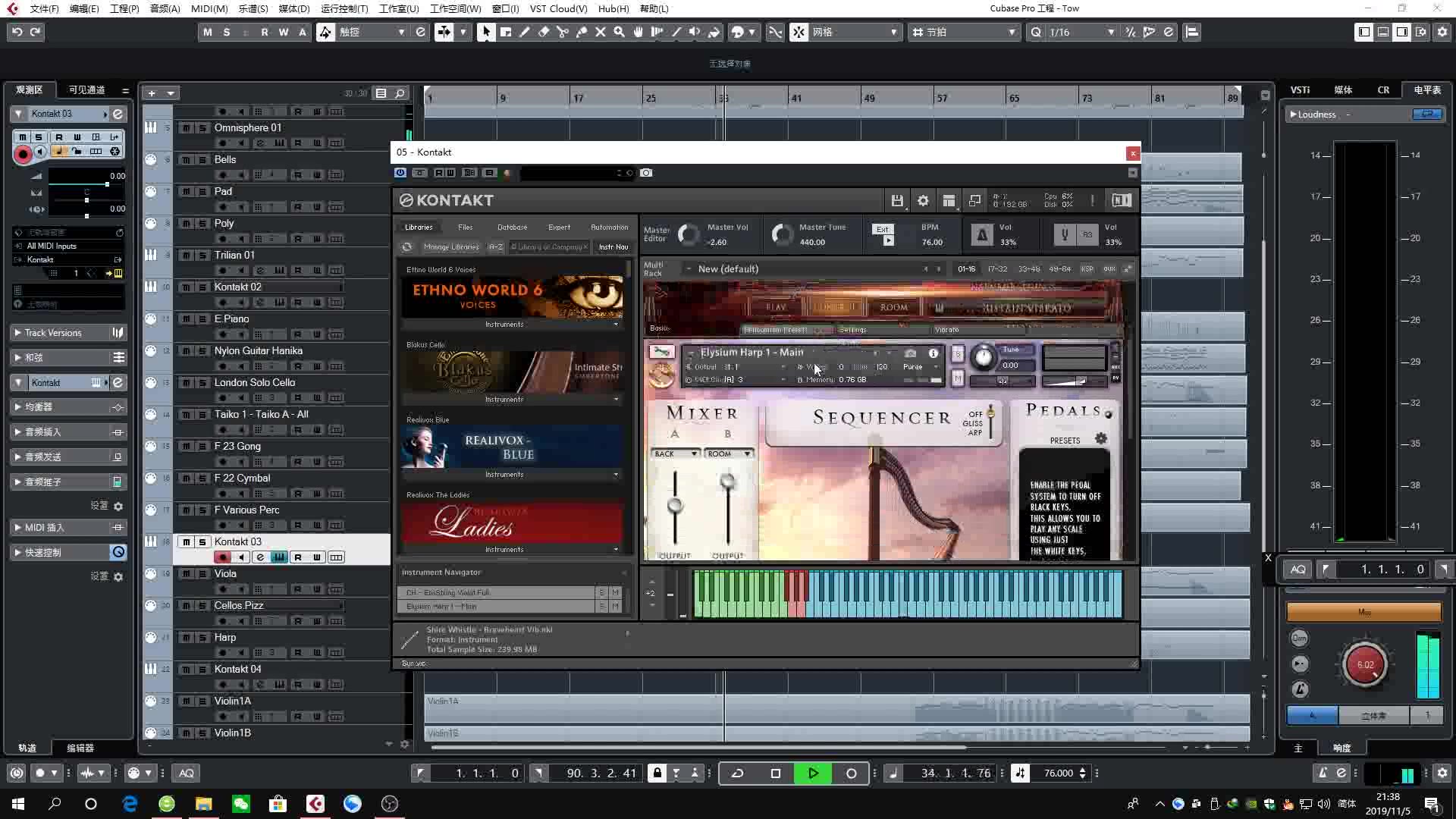The height and width of the screenshot is (819, 1456).
Task: Open the automation mode 触控 dropdown
Action: 372,32
